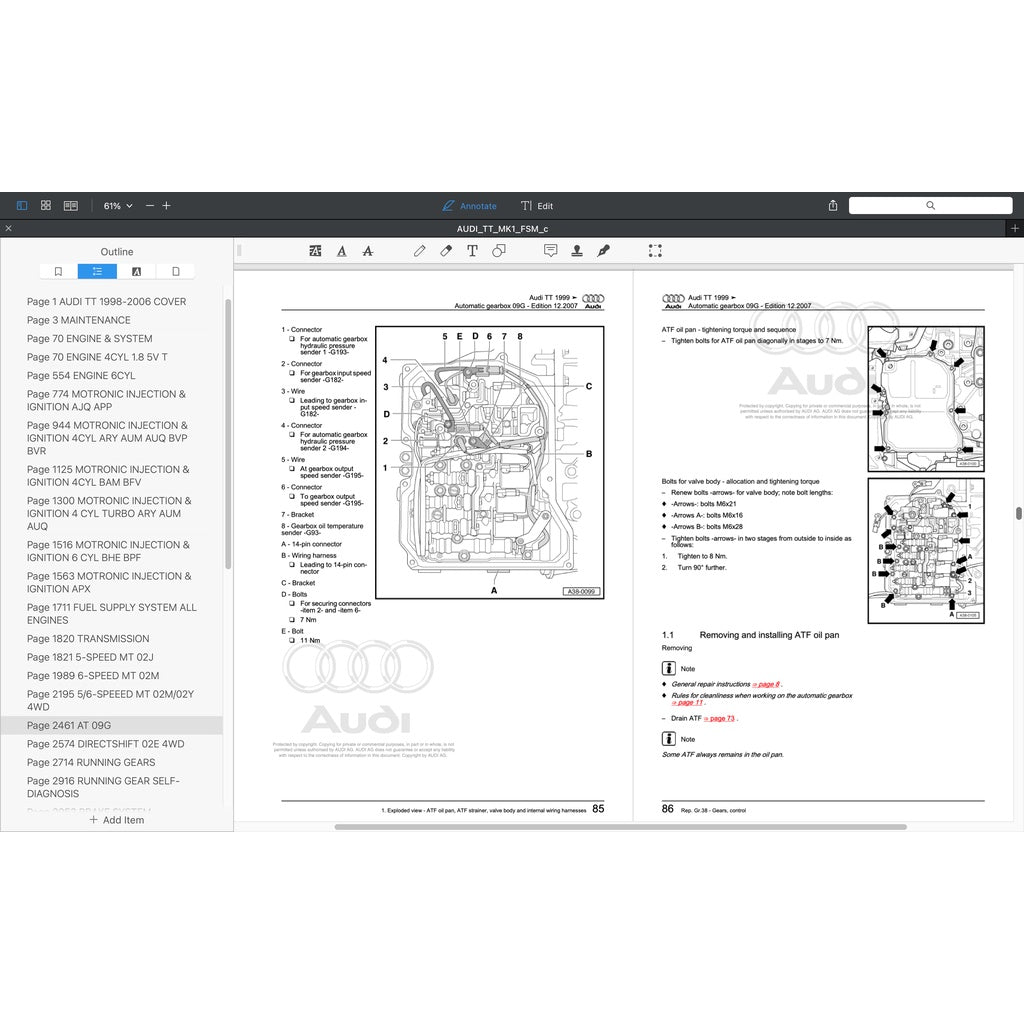Choose the stamp tool

point(577,251)
